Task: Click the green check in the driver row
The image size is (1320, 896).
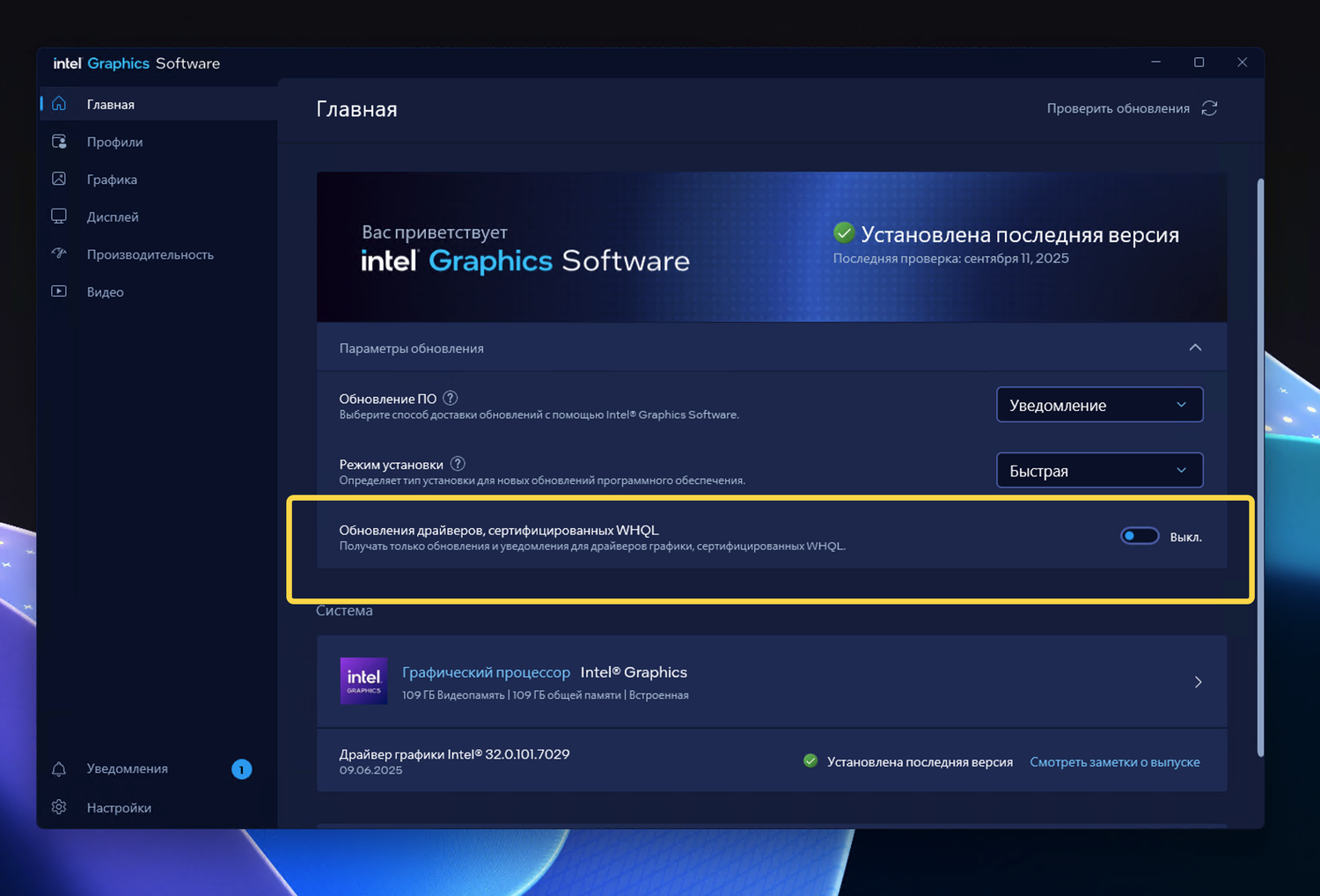Action: [x=810, y=760]
